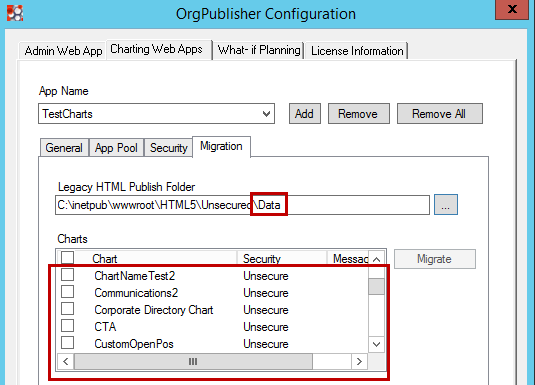535x385 pixels.
Task: Browse for folder with the ellipsis button
Action: (446, 205)
